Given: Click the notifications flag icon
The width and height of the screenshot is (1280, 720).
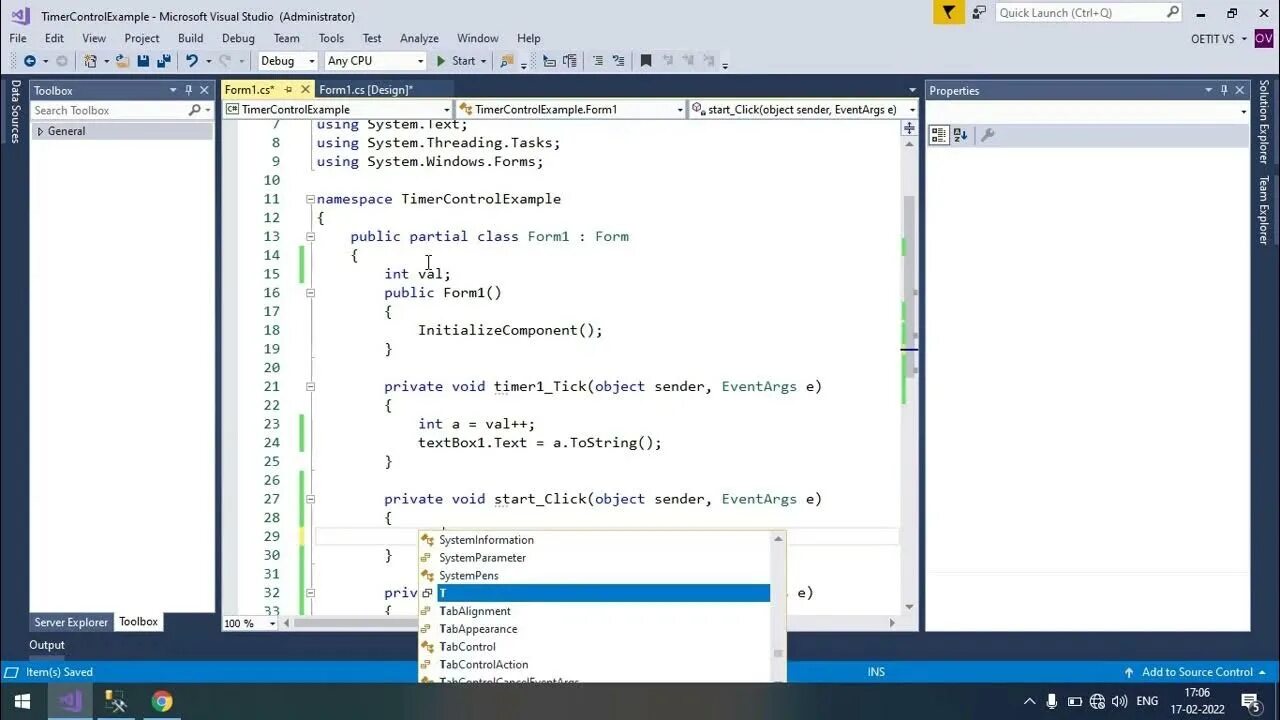Looking at the screenshot, I should tap(948, 12).
